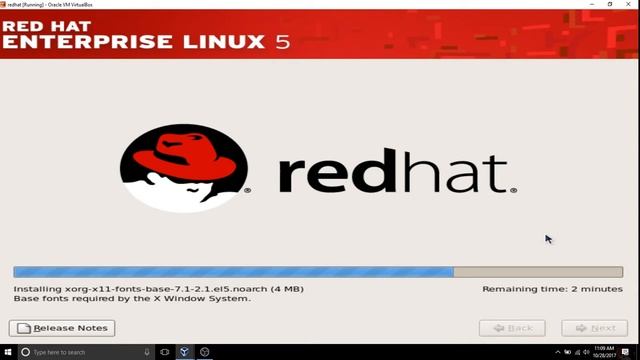This screenshot has width=640, height=360.
Task: Open the Windows Start menu
Action: pyautogui.click(x=8, y=352)
